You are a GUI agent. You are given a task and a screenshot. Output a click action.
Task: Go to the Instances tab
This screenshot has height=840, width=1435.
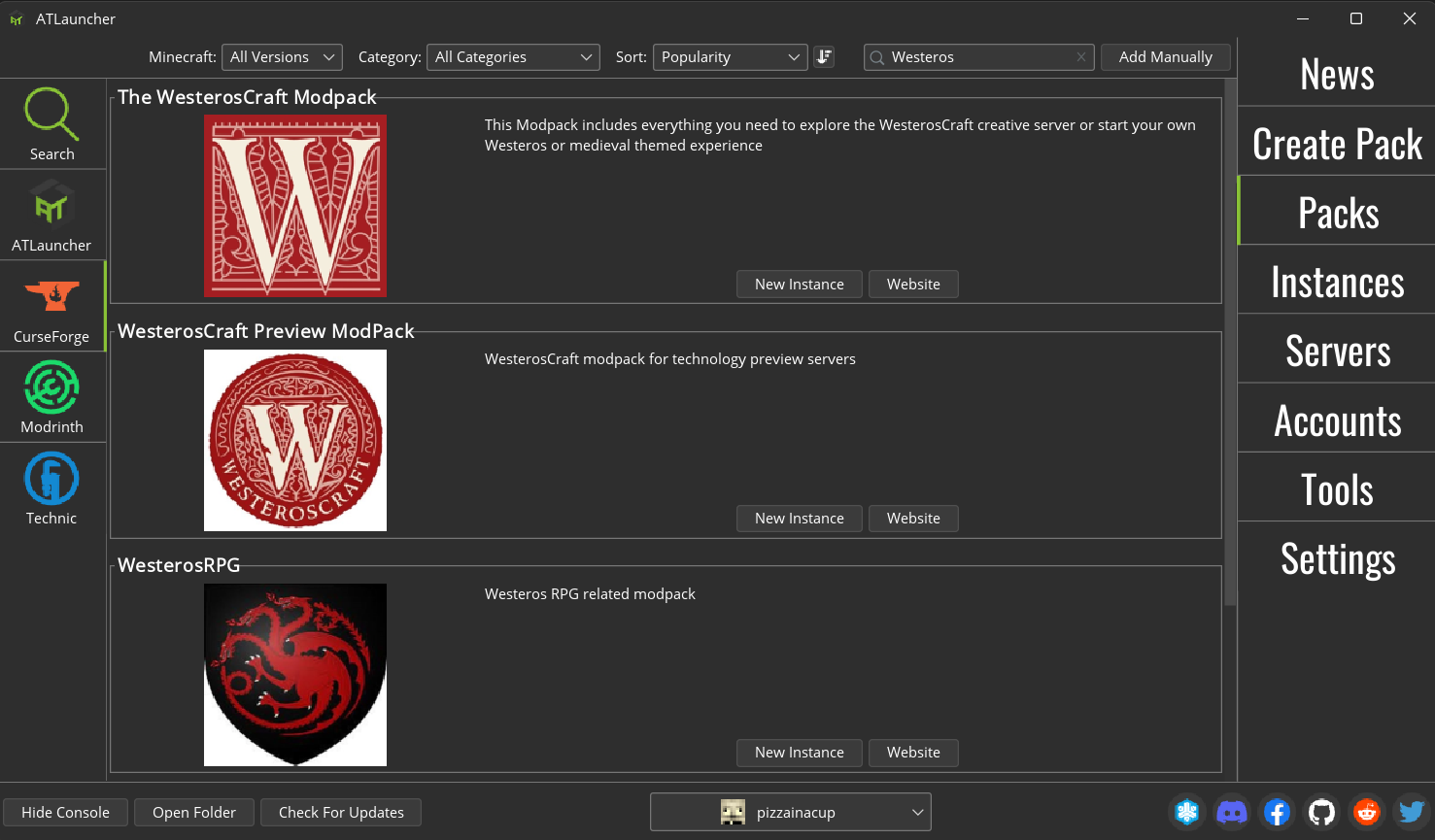click(x=1337, y=283)
